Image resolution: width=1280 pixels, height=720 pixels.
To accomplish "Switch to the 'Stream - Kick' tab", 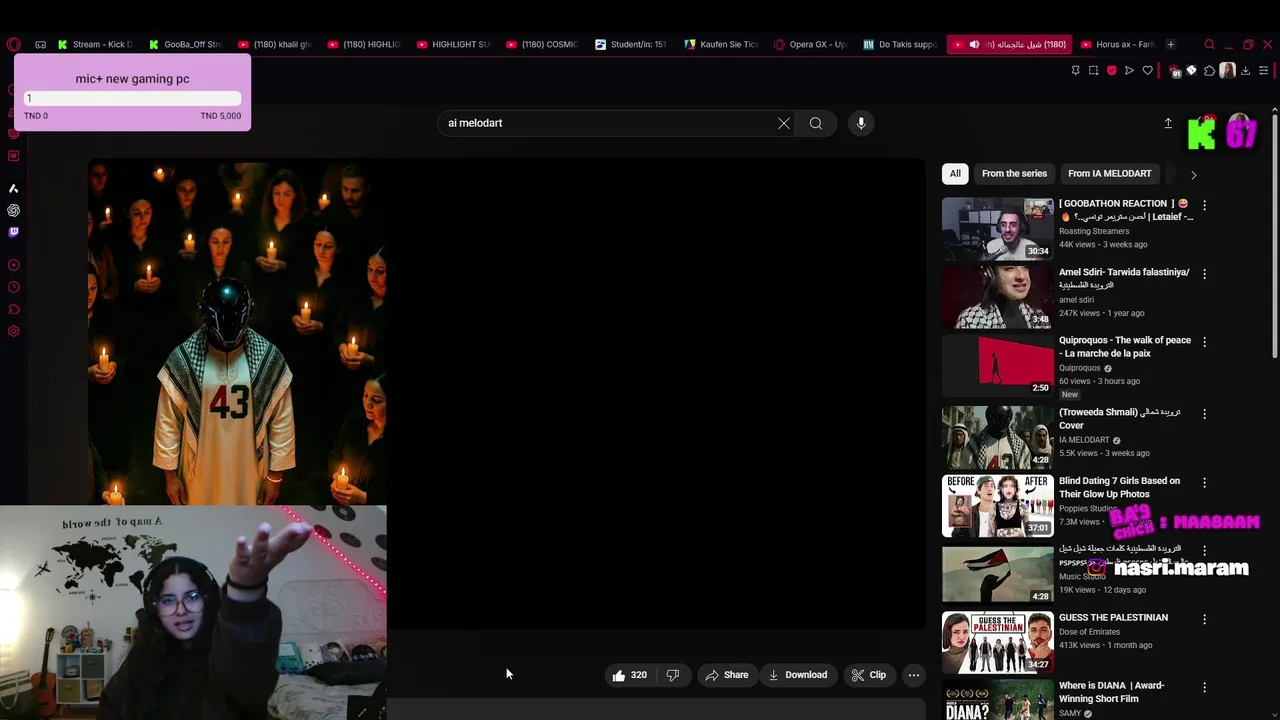I will [x=95, y=44].
